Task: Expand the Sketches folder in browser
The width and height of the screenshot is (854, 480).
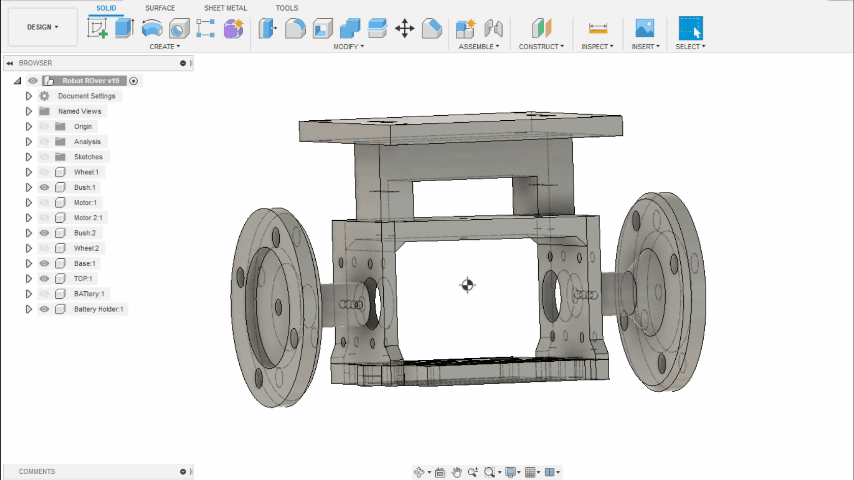Action: [x=29, y=157]
